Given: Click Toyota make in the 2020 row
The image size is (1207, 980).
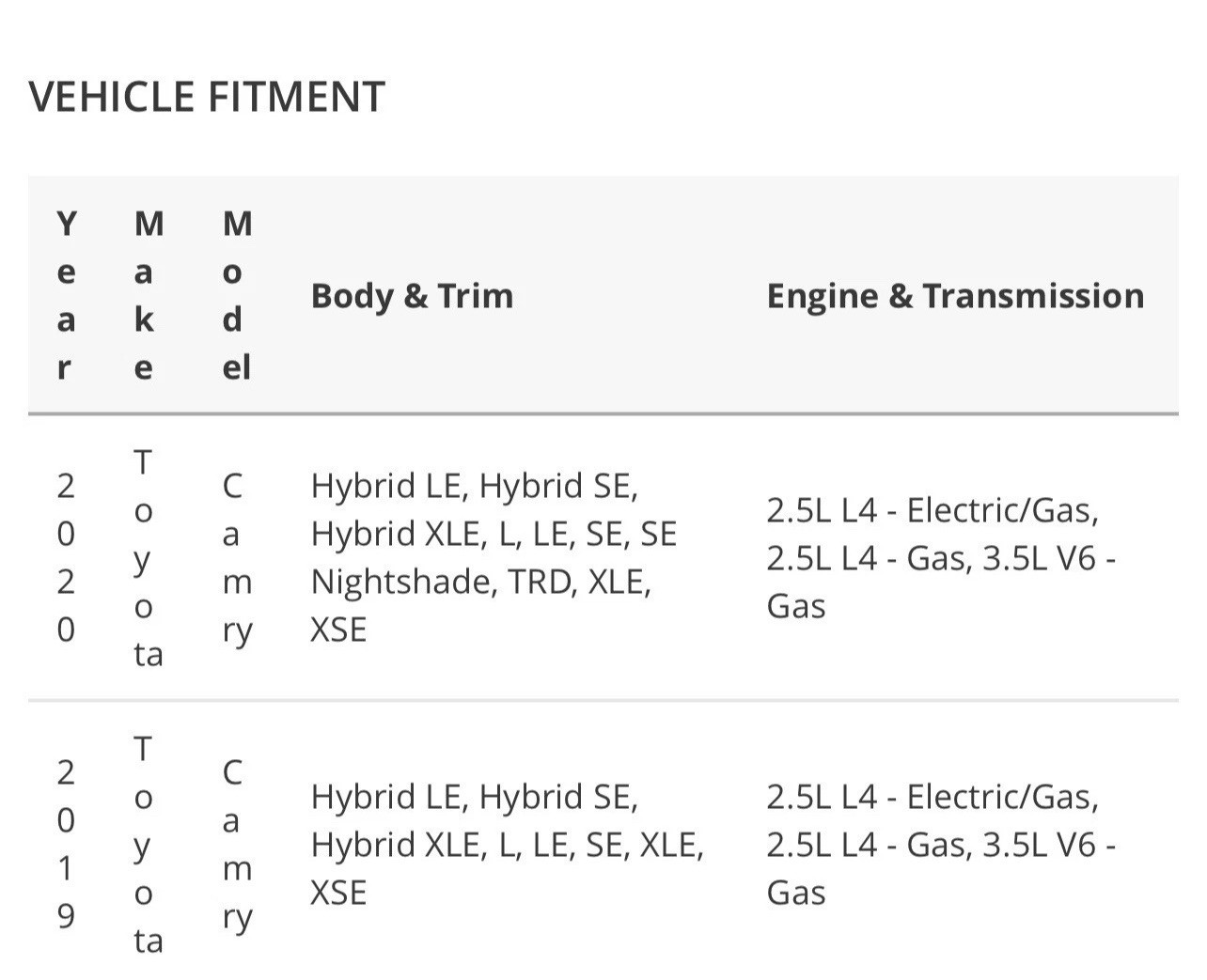Looking at the screenshot, I should point(148,557).
